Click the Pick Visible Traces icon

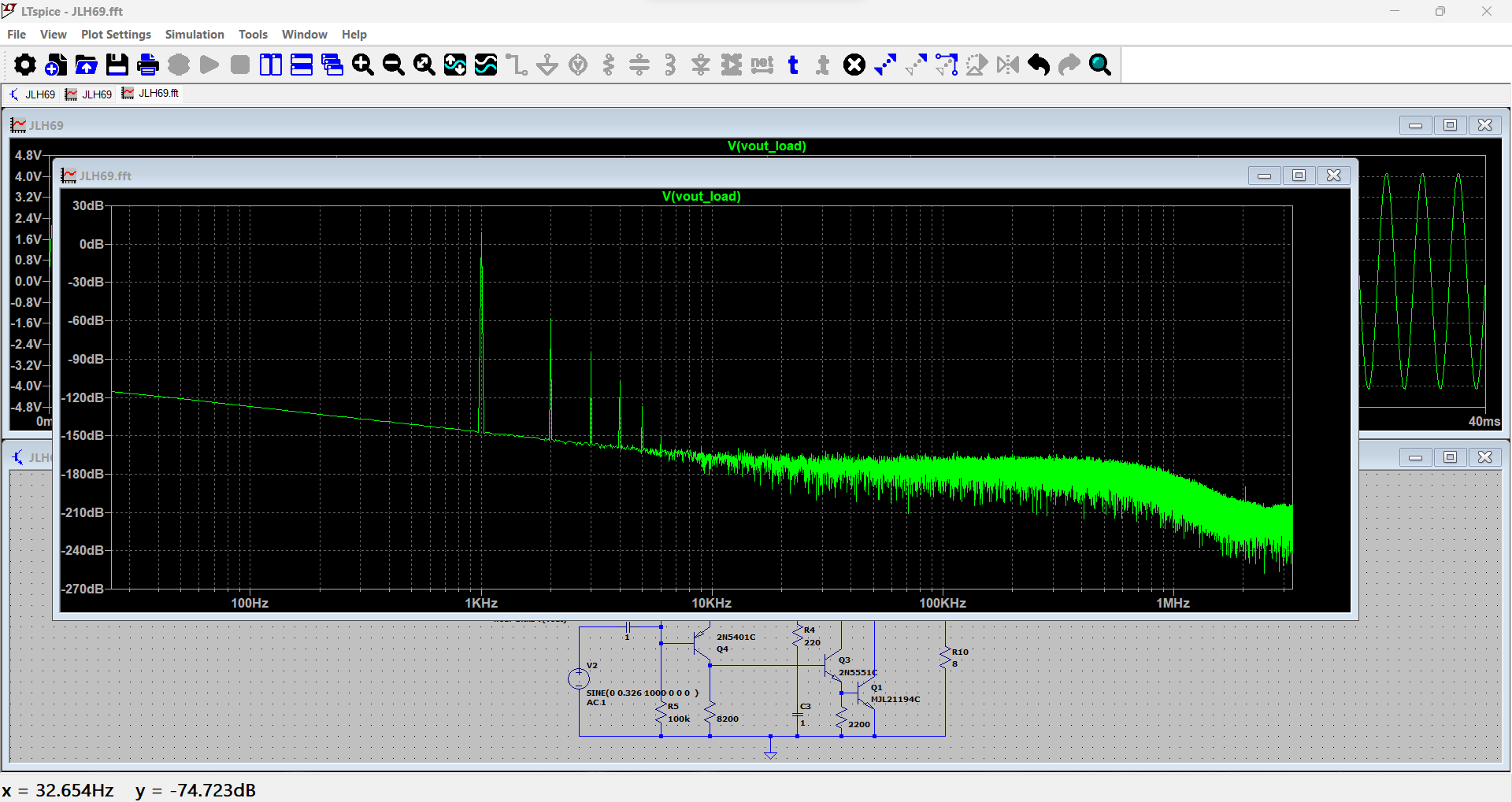tap(486, 65)
